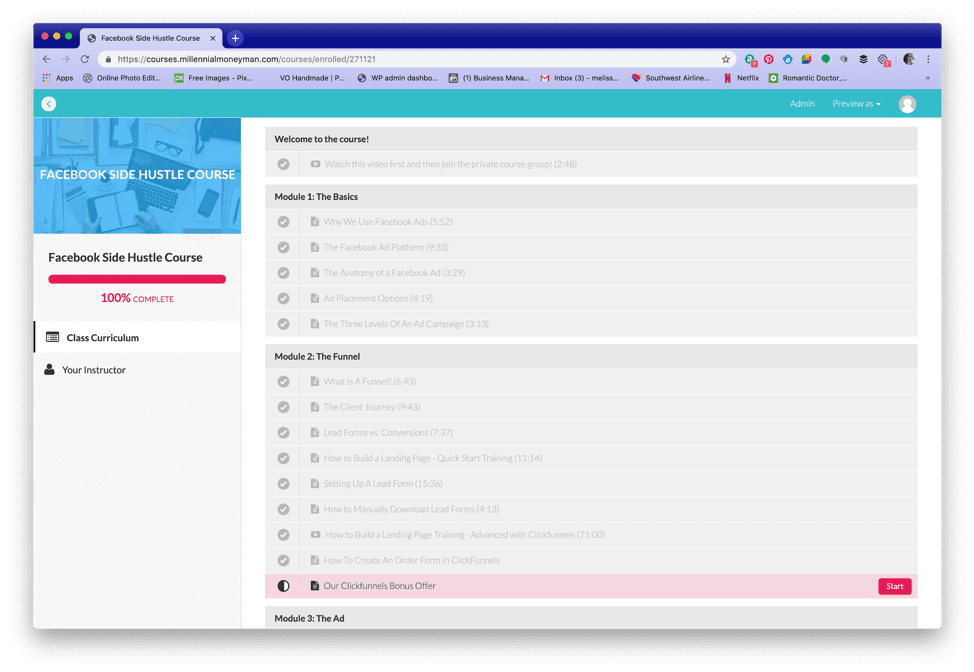Click half-circle status icon for Clickfunnels Bonus Offer
Image resolution: width=974 pixels, height=672 pixels.
coord(284,586)
